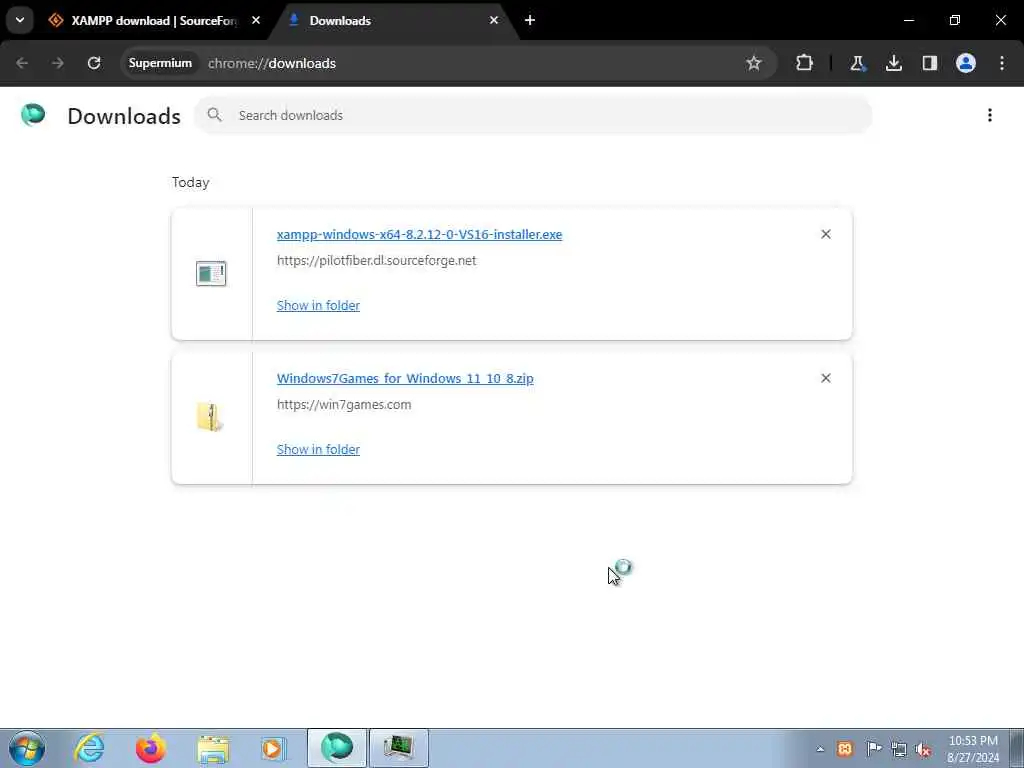1024x768 pixels.
Task: Click the Supermium logo beside Downloads
Action: (33, 115)
